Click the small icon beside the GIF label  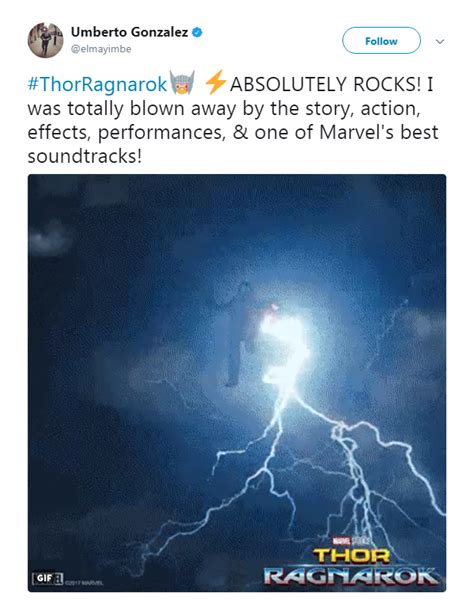coord(59,579)
